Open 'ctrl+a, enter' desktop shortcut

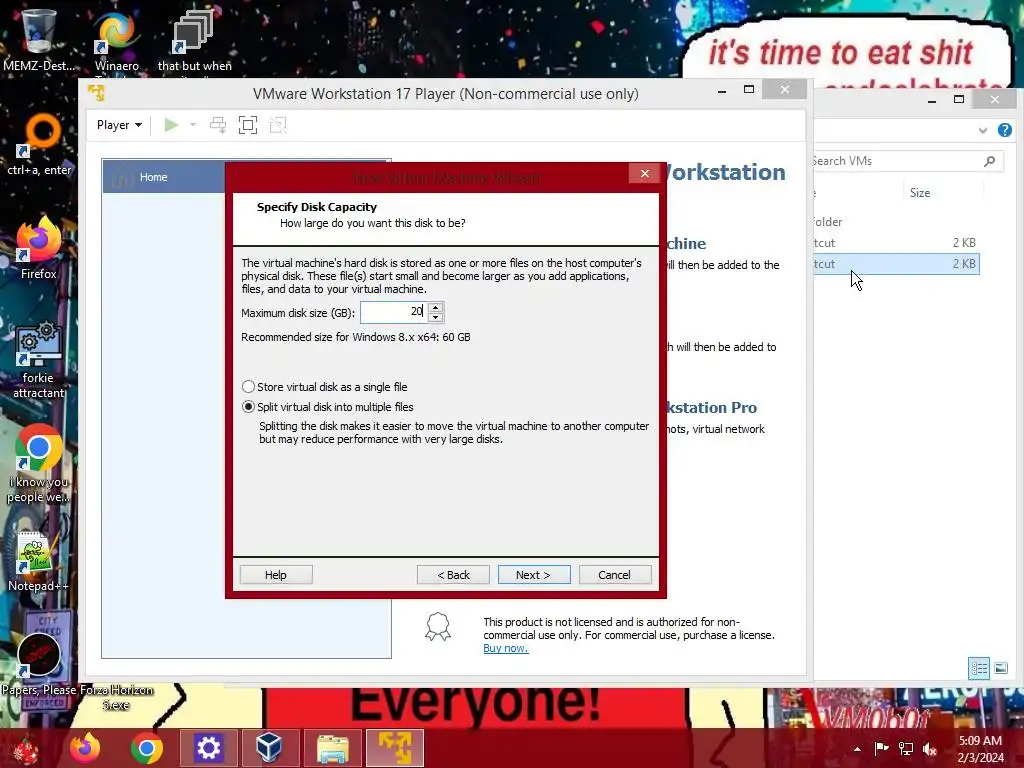pyautogui.click(x=39, y=145)
